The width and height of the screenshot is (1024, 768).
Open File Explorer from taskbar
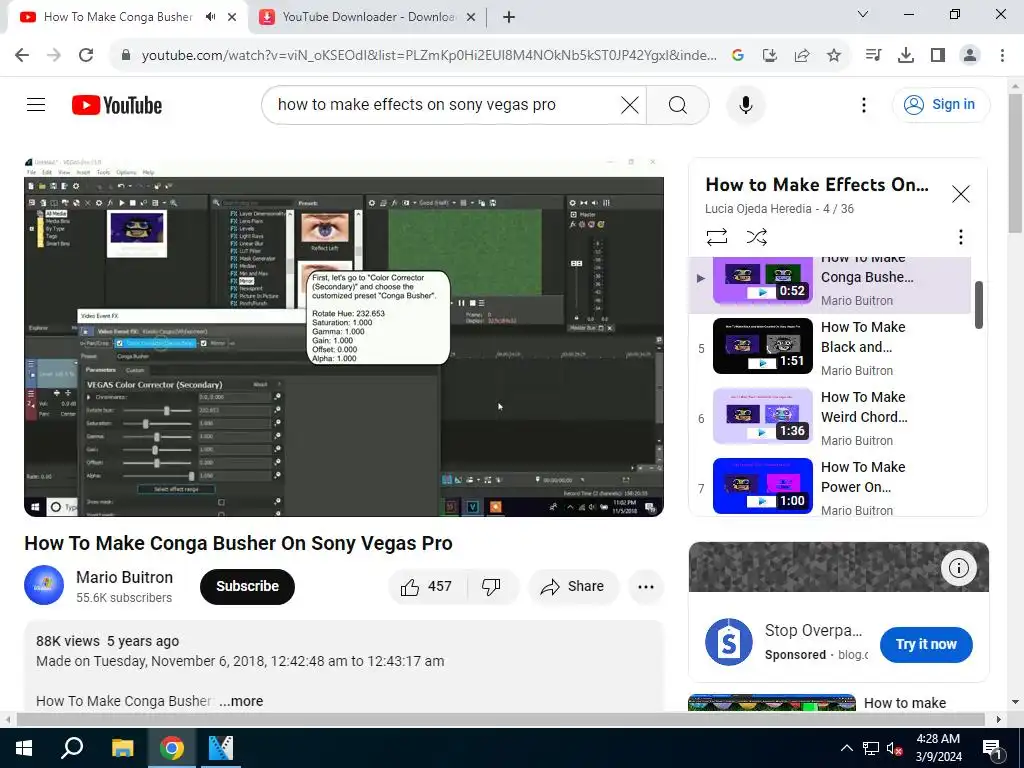pos(122,748)
